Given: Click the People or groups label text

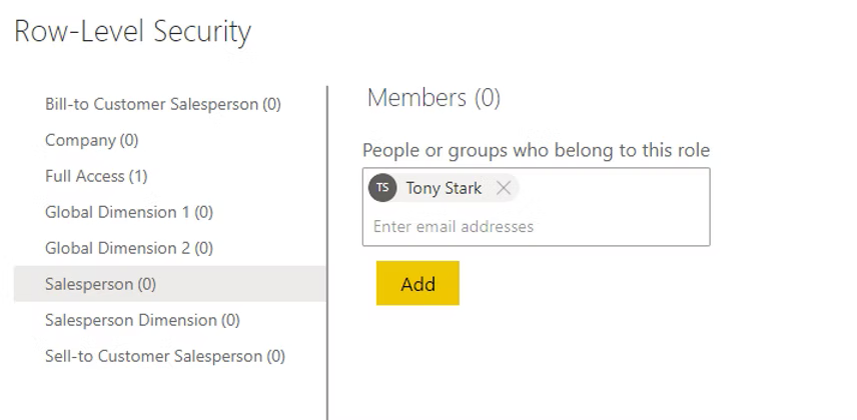Looking at the screenshot, I should (535, 151).
